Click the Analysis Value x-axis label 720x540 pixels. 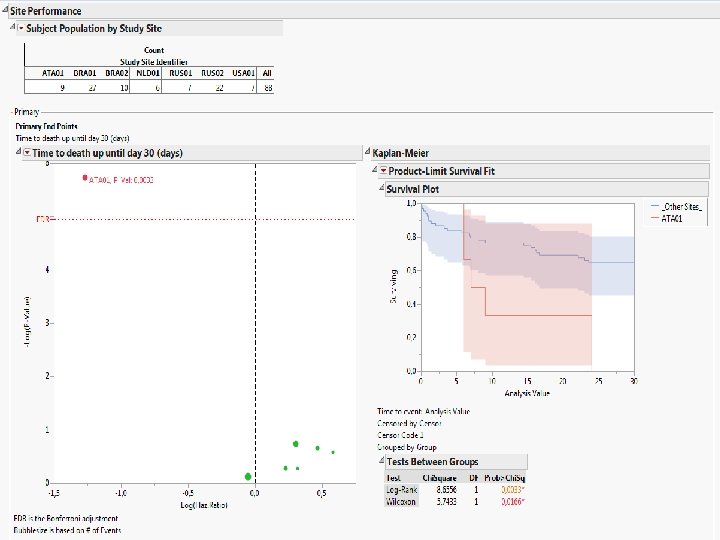(x=527, y=393)
